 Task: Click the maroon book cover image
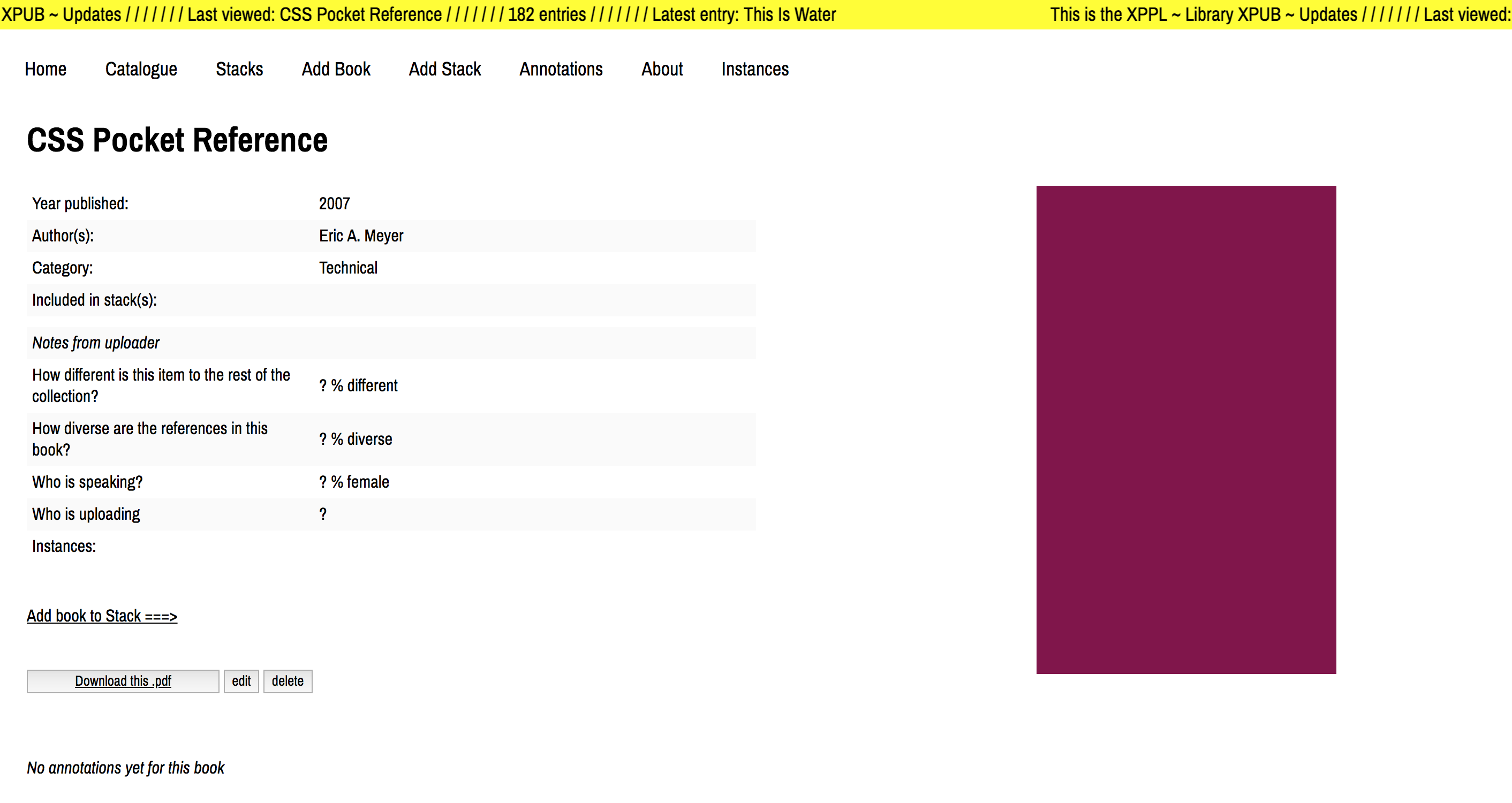click(1185, 429)
